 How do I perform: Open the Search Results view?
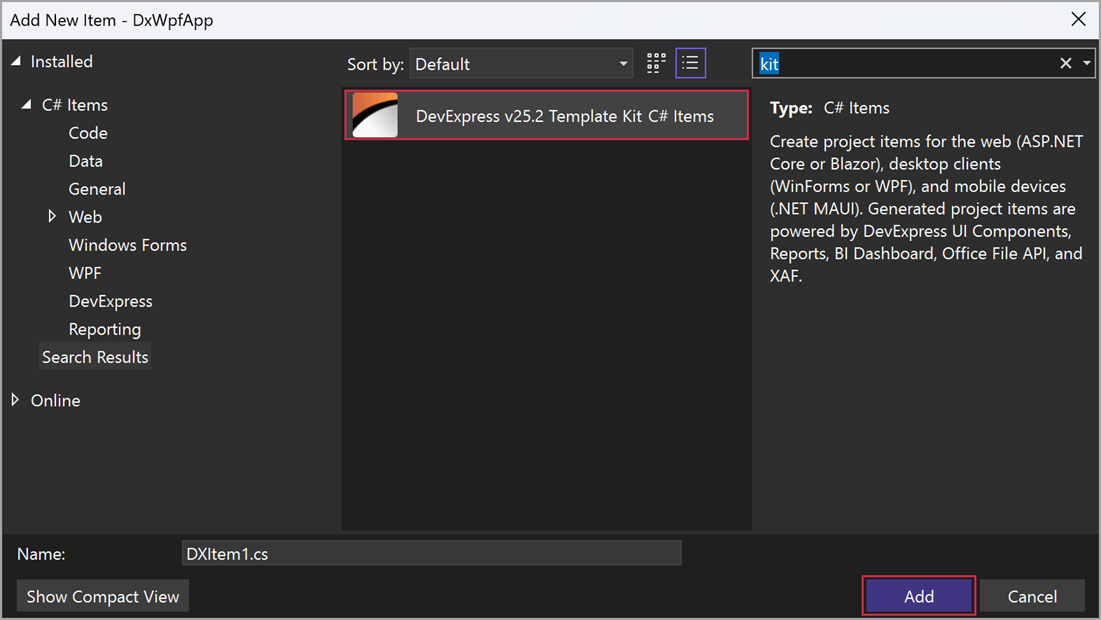[95, 356]
